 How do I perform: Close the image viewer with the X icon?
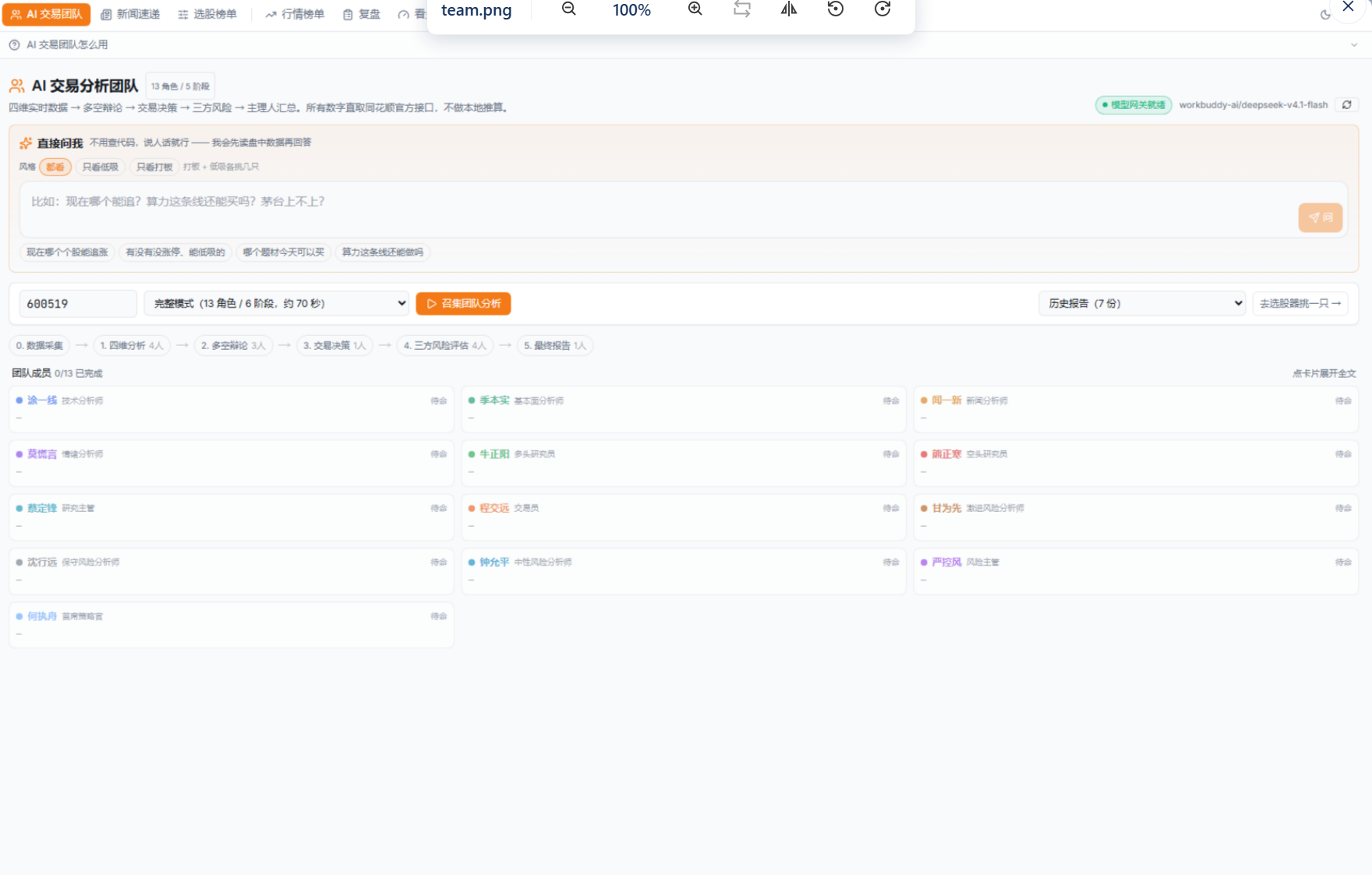[1348, 7]
